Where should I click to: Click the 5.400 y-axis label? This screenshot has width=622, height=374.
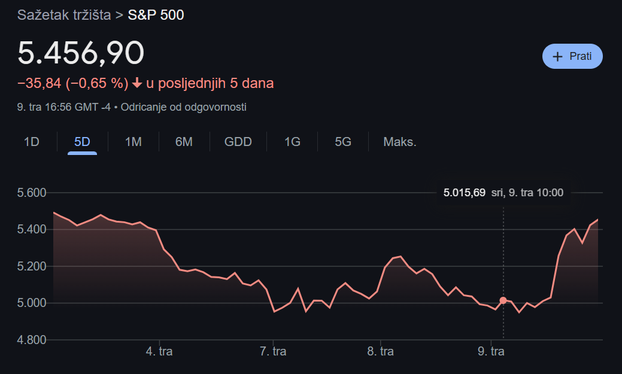(x=32, y=229)
